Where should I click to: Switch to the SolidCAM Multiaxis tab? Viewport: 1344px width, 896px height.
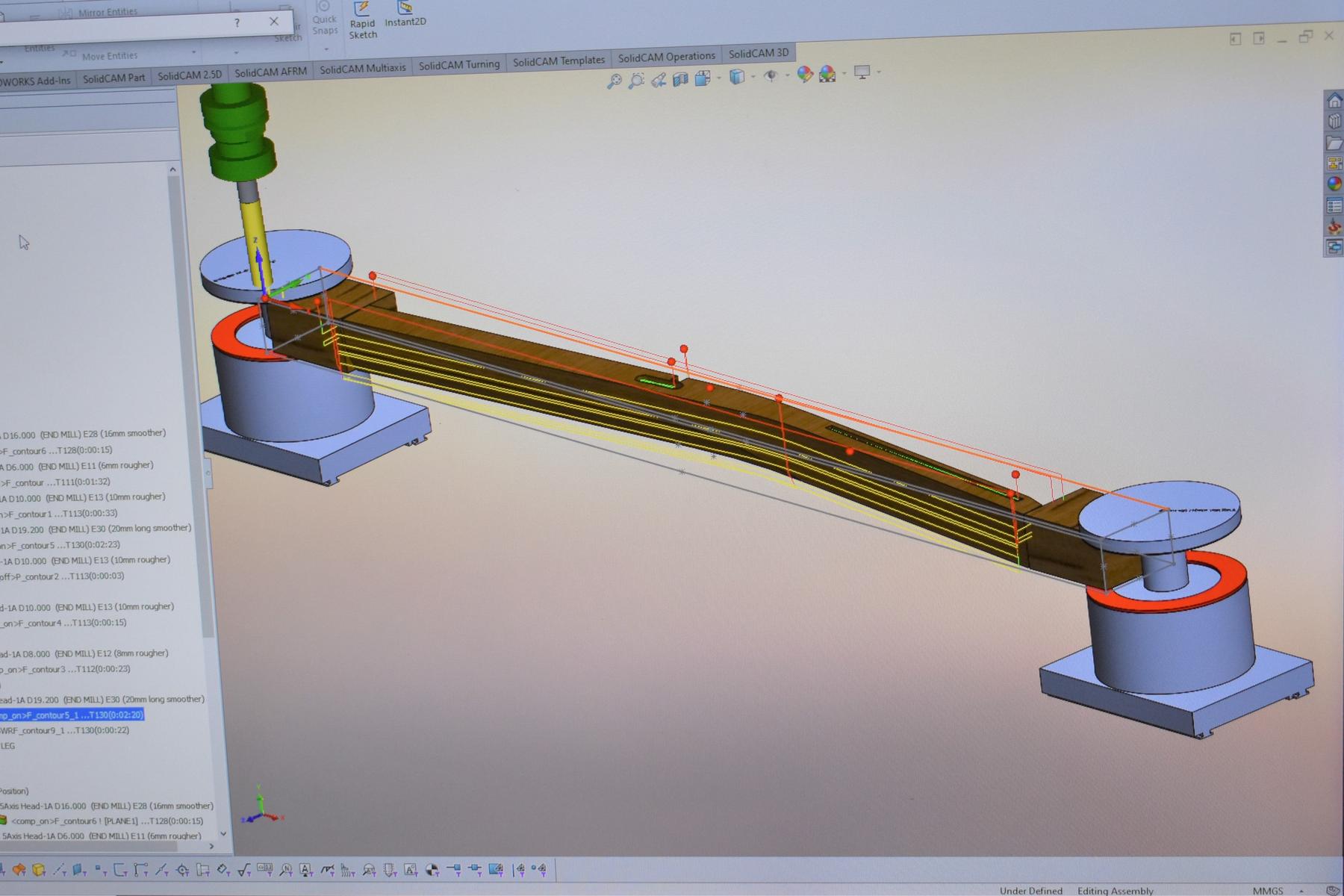coord(363,68)
